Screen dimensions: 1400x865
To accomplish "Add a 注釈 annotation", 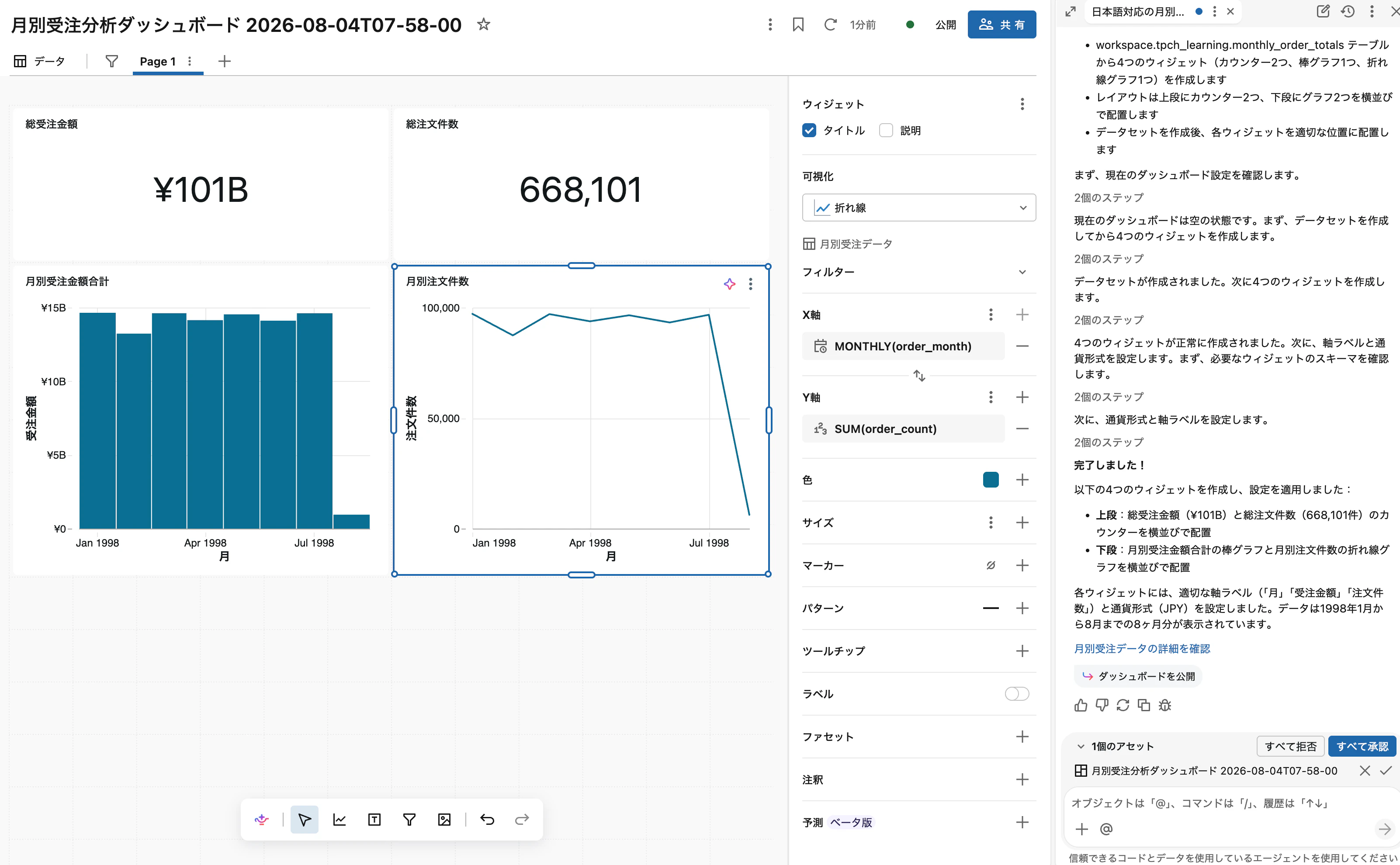I will (1022, 779).
